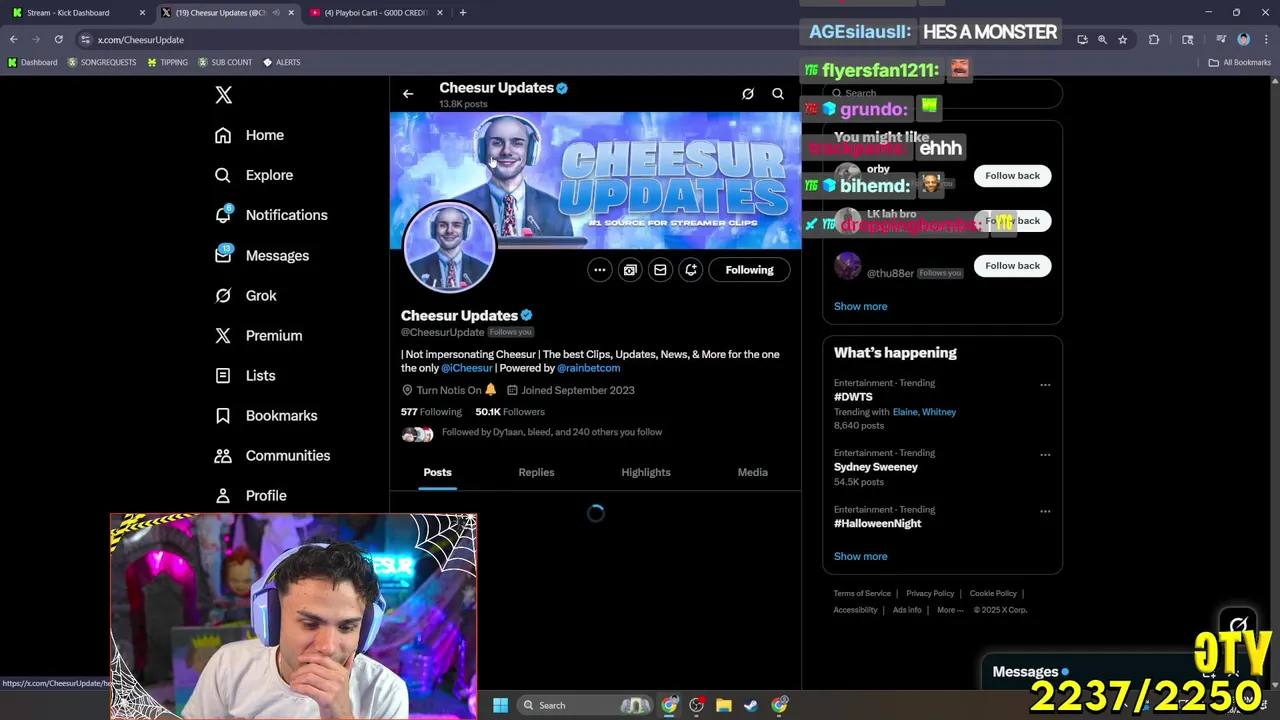Image resolution: width=1280 pixels, height=720 pixels.
Task: Open Explore from the sidebar
Action: 254,175
